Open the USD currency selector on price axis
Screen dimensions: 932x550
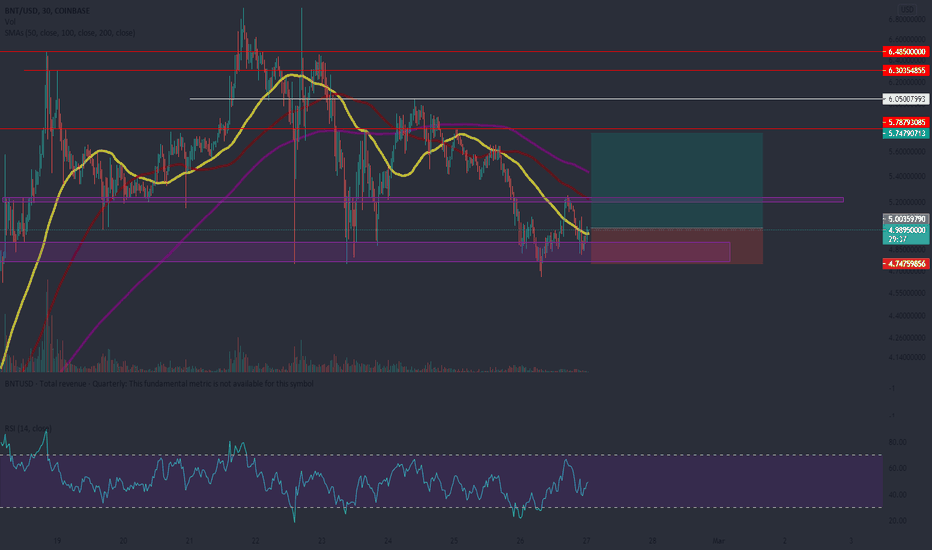coord(906,9)
